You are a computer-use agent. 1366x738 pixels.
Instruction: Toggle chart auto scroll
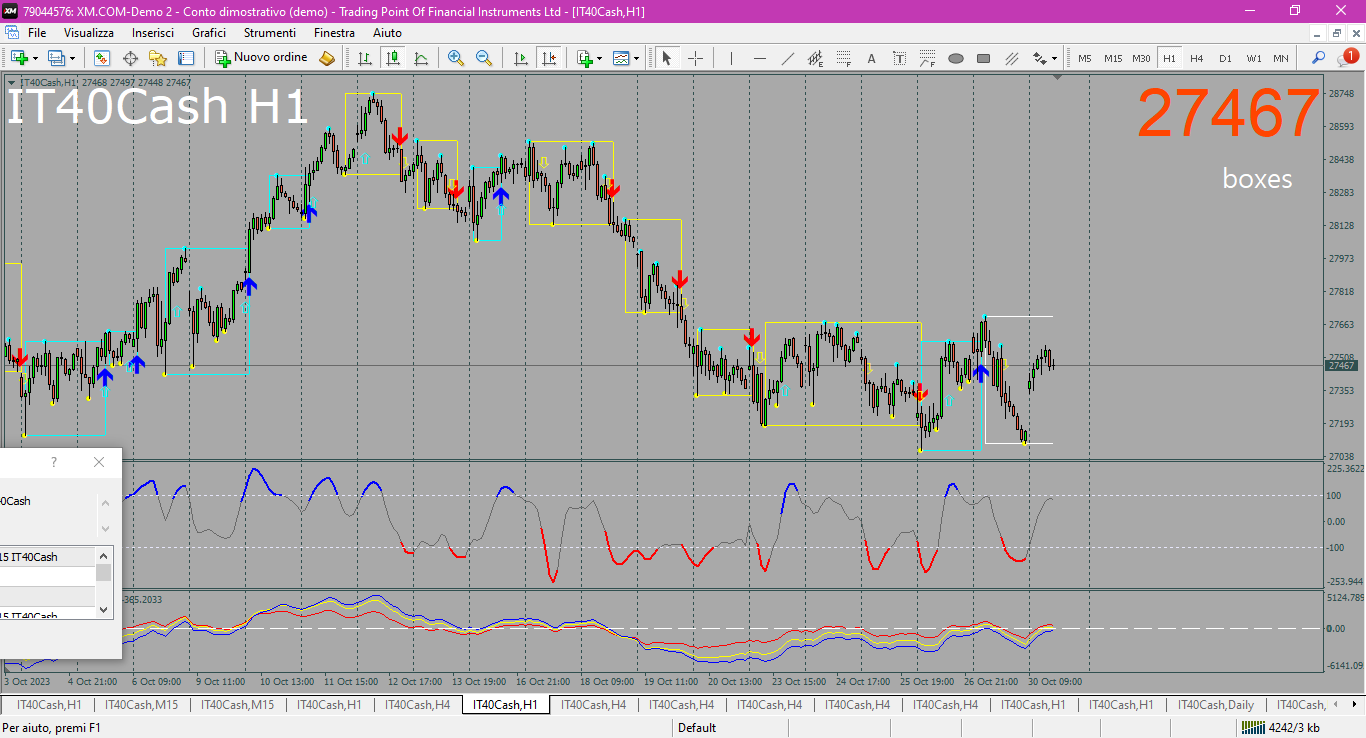[520, 58]
